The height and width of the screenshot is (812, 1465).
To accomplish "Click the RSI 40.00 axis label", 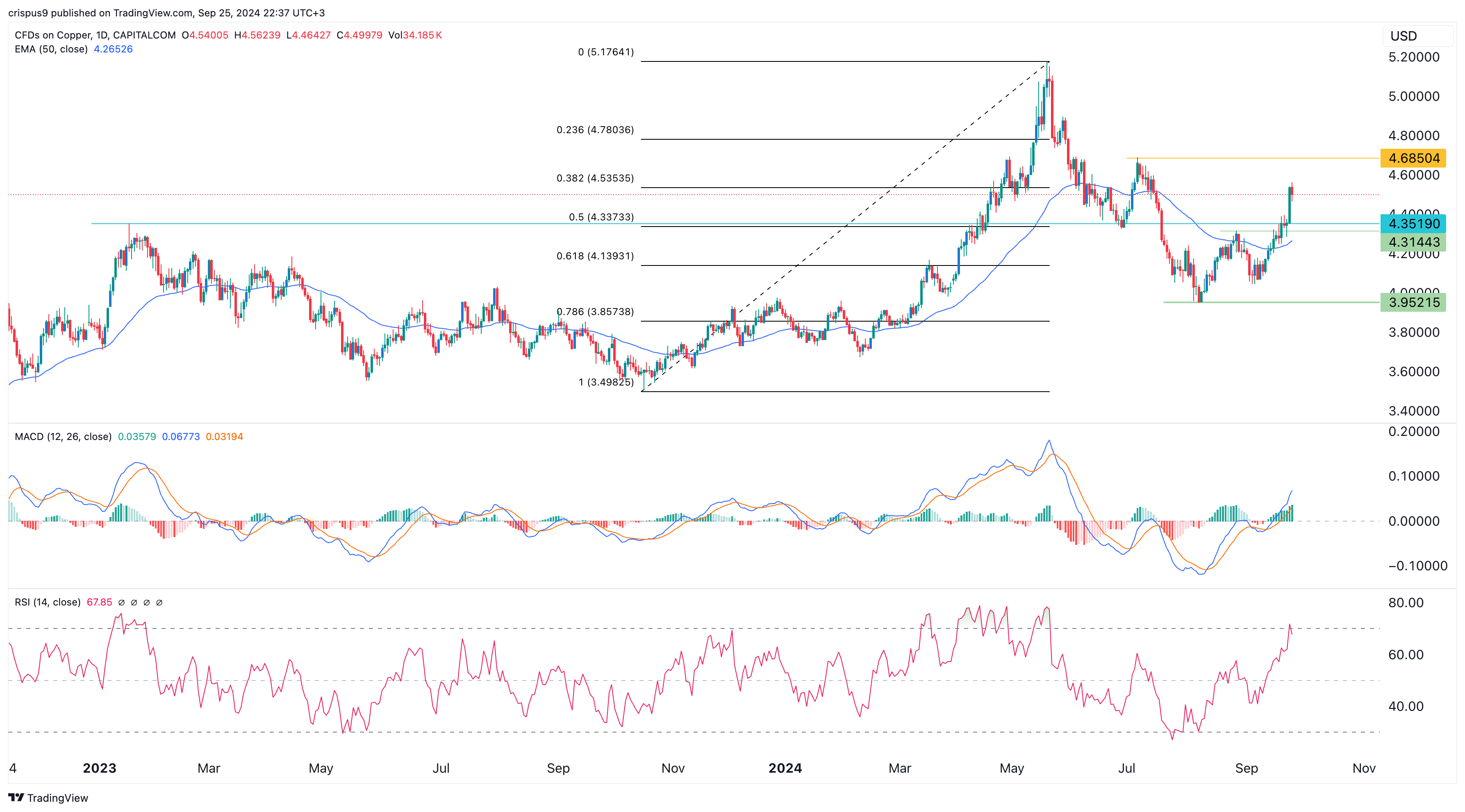I will tap(1406, 706).
